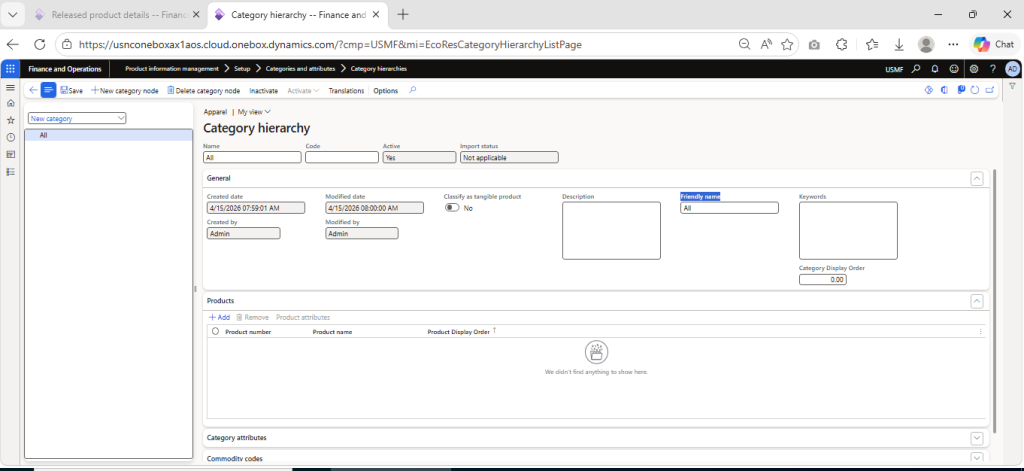Expand the Category attributes section
Image resolution: width=1024 pixels, height=471 pixels.
pos(976,438)
